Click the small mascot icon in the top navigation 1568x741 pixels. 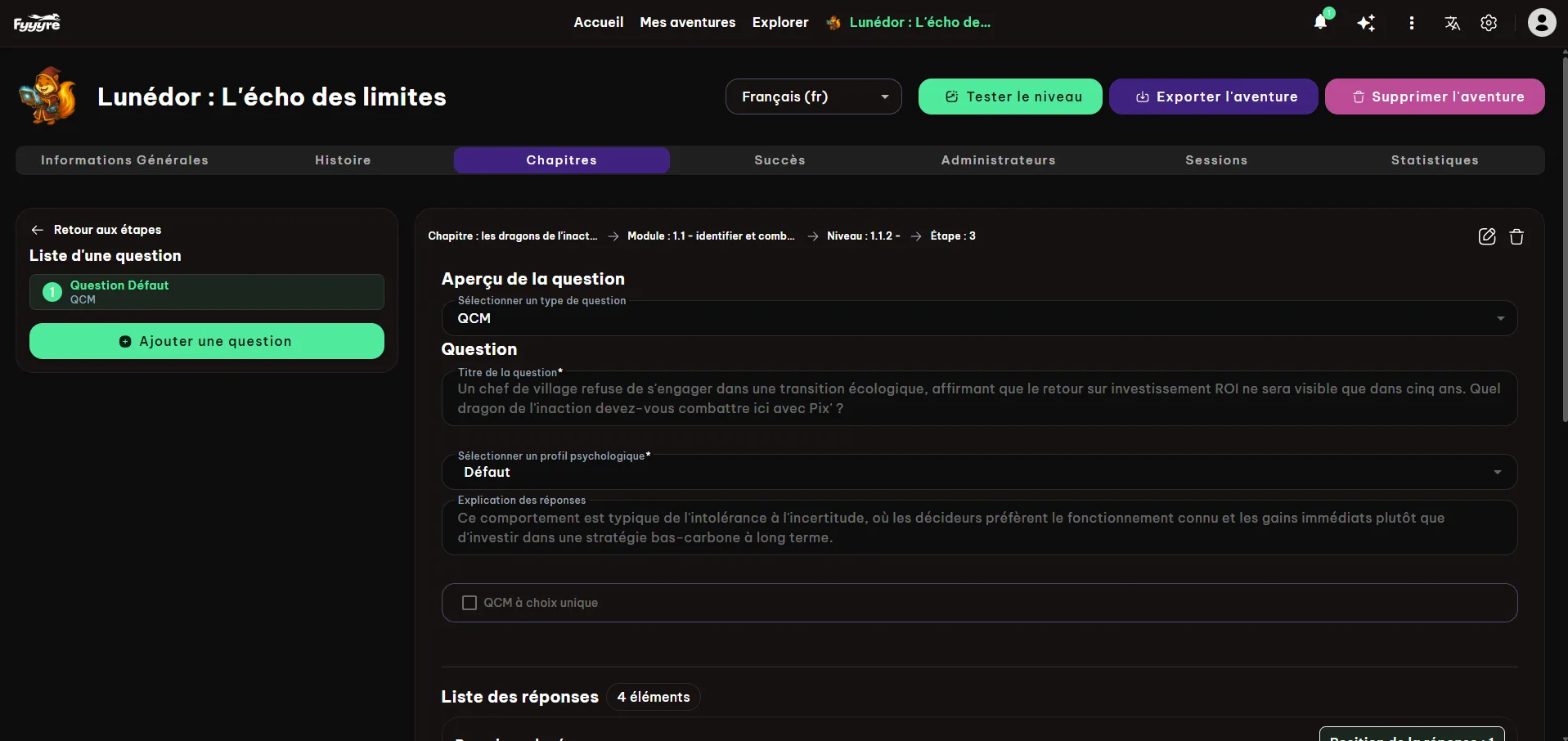click(833, 23)
